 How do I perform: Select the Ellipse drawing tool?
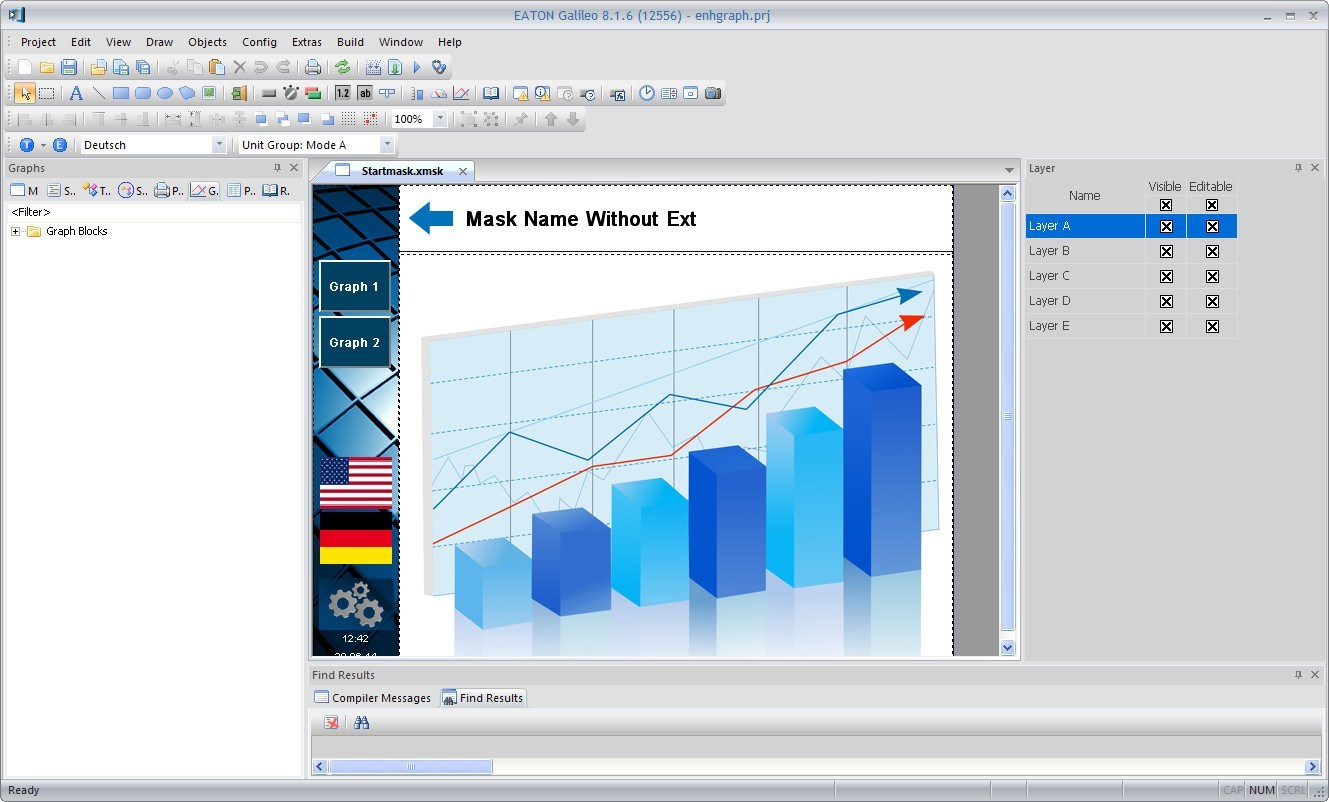(x=164, y=93)
